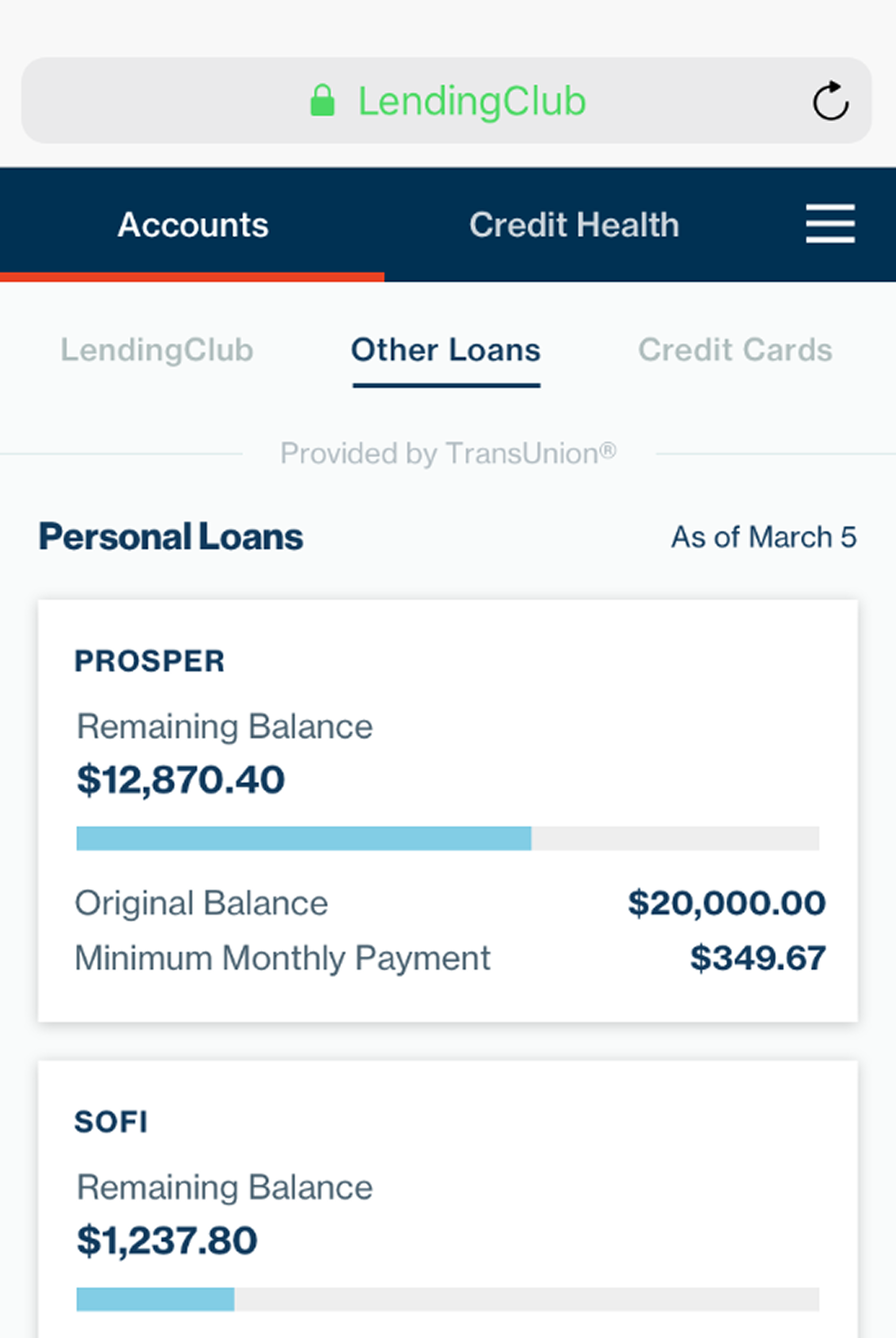This screenshot has height=1338, width=896.
Task: Click the As of March 5 date
Action: pyautogui.click(x=763, y=536)
